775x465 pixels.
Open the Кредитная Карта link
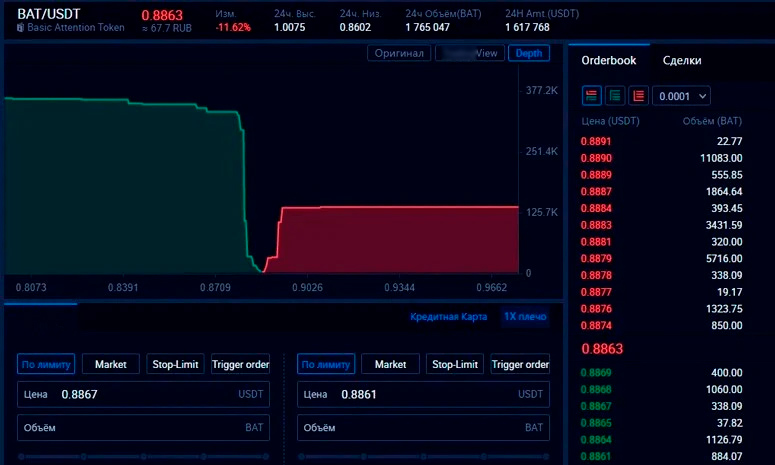click(x=450, y=317)
